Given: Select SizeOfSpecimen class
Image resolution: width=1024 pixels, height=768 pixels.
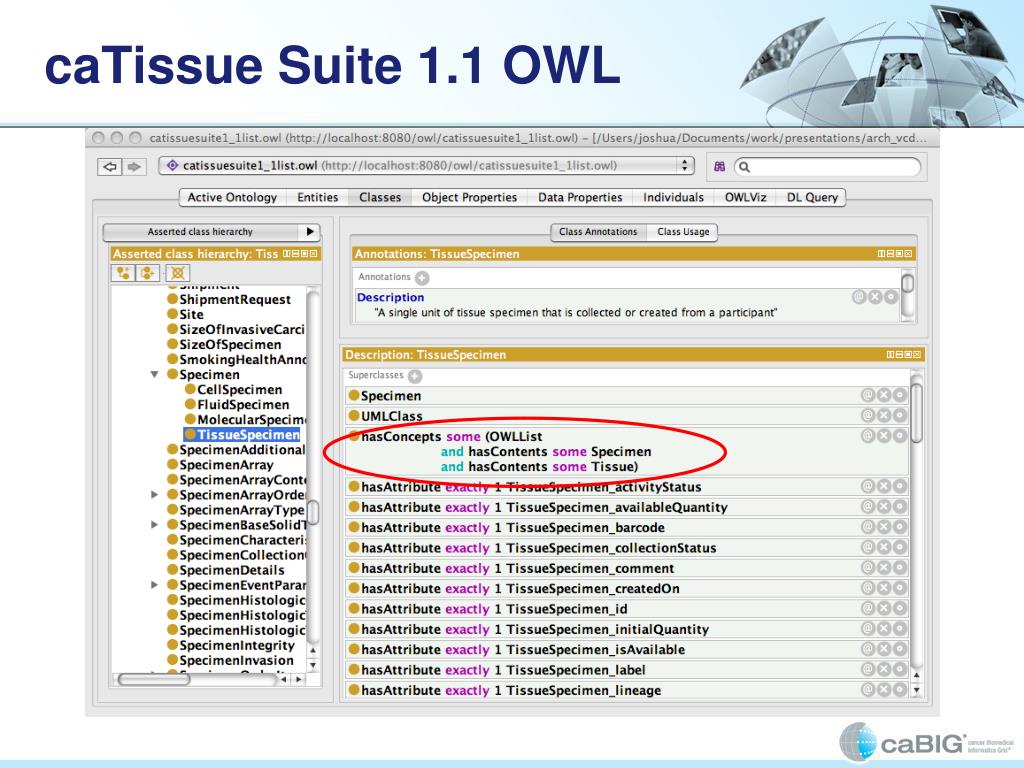Looking at the screenshot, I should click(230, 344).
